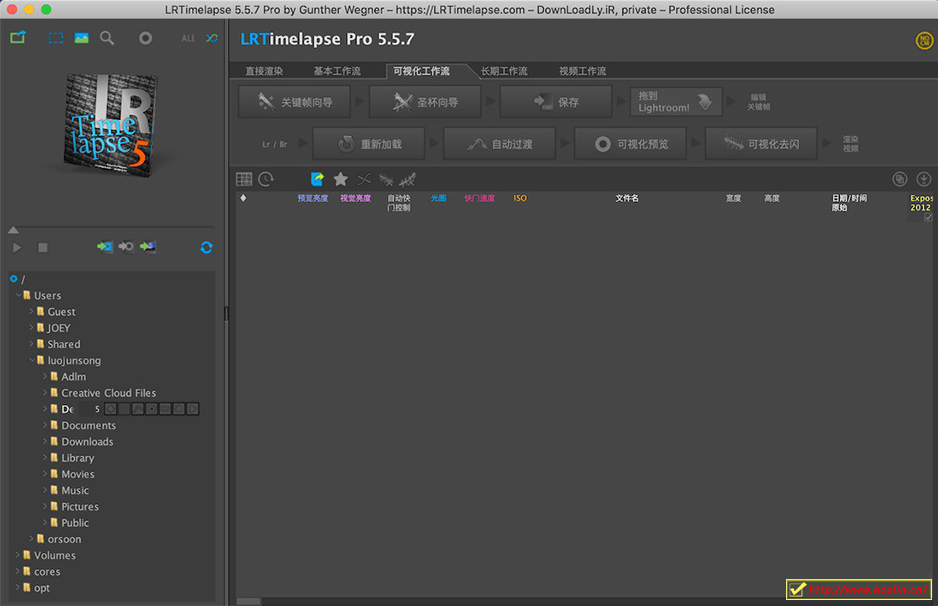Expand the Documents folder
938x606 pixels.
click(45, 425)
